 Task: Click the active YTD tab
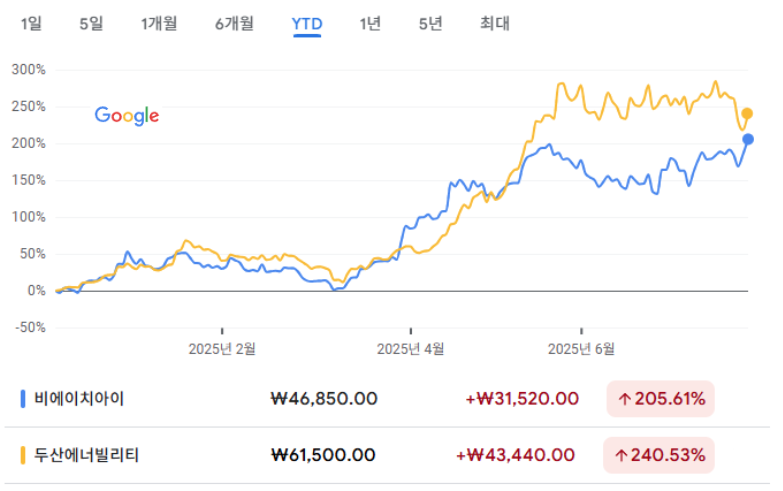(307, 24)
